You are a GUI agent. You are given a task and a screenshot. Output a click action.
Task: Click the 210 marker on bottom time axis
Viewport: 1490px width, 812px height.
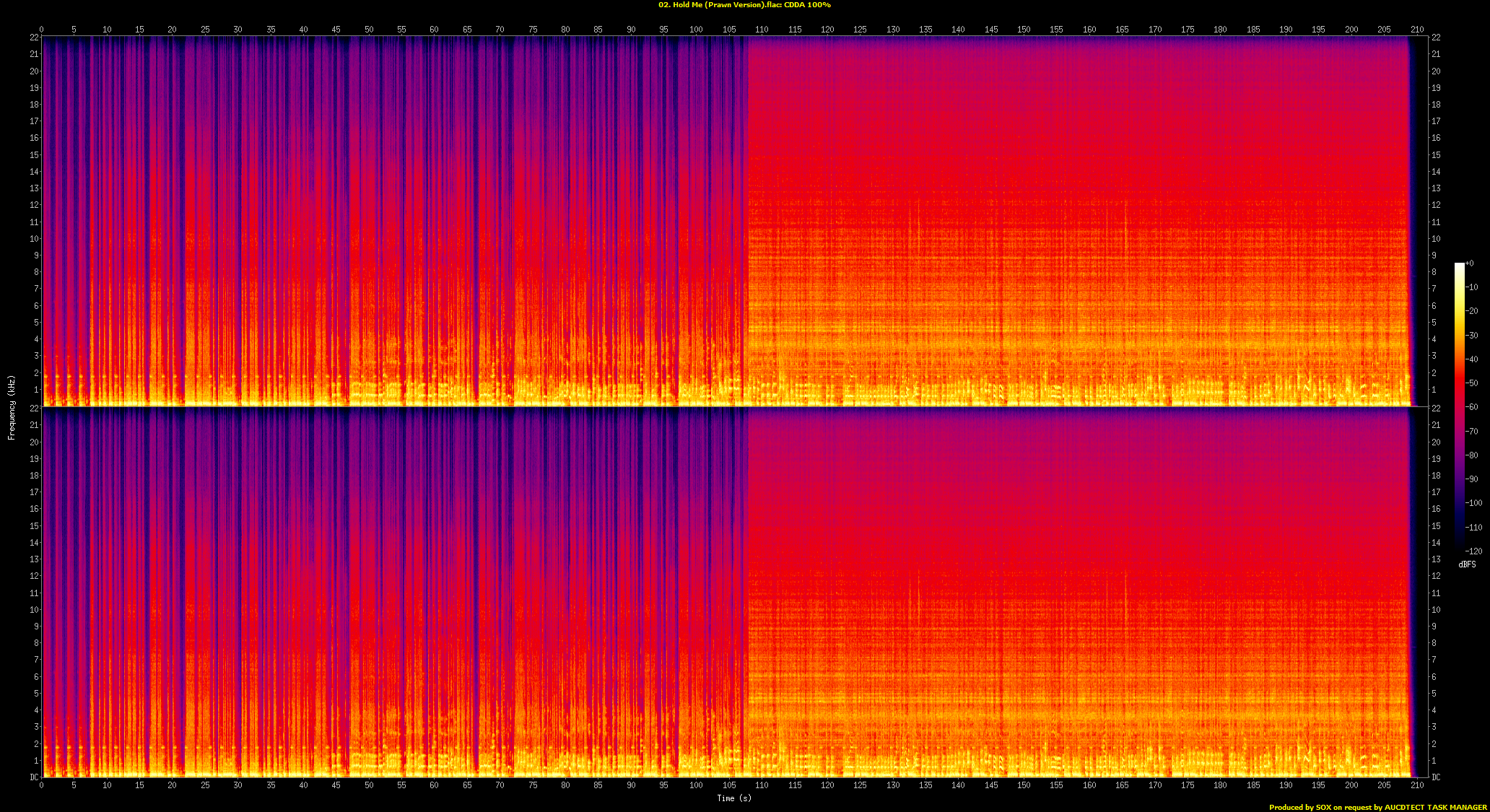point(1417,785)
